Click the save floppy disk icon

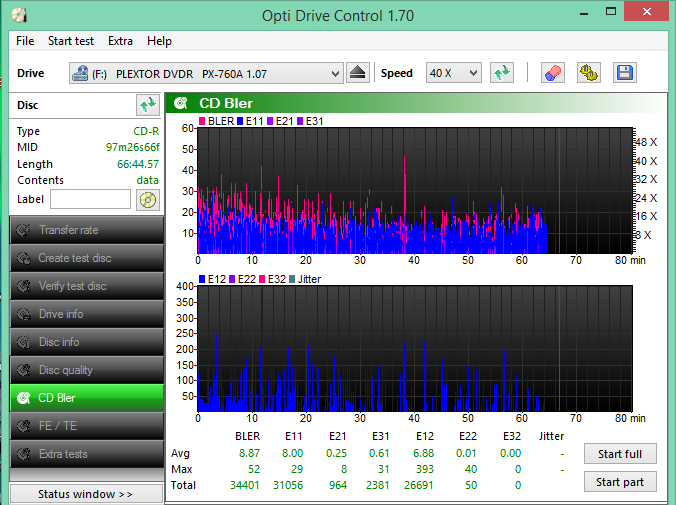click(x=624, y=72)
